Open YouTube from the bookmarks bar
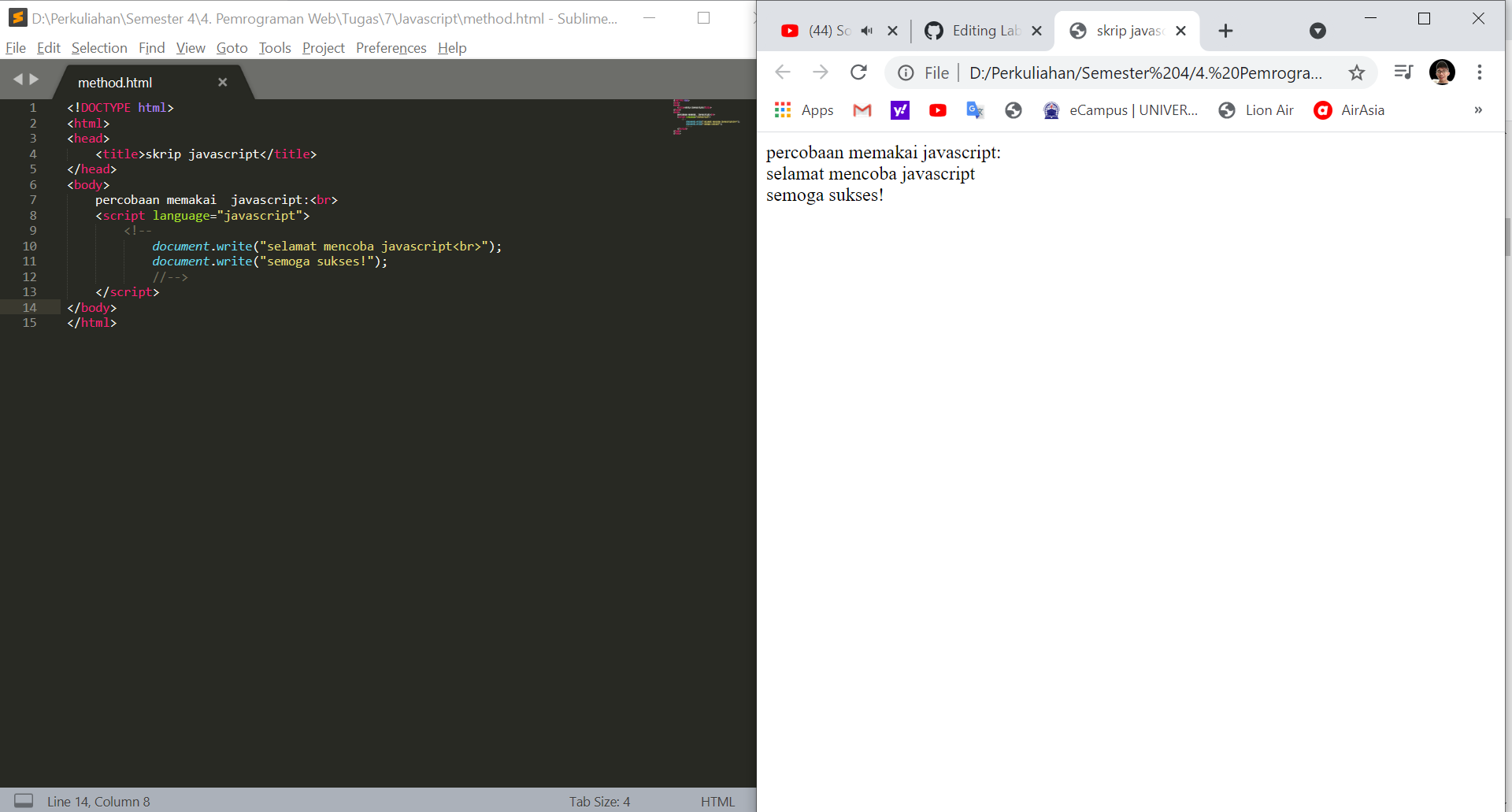Image resolution: width=1512 pixels, height=812 pixels. [x=937, y=110]
